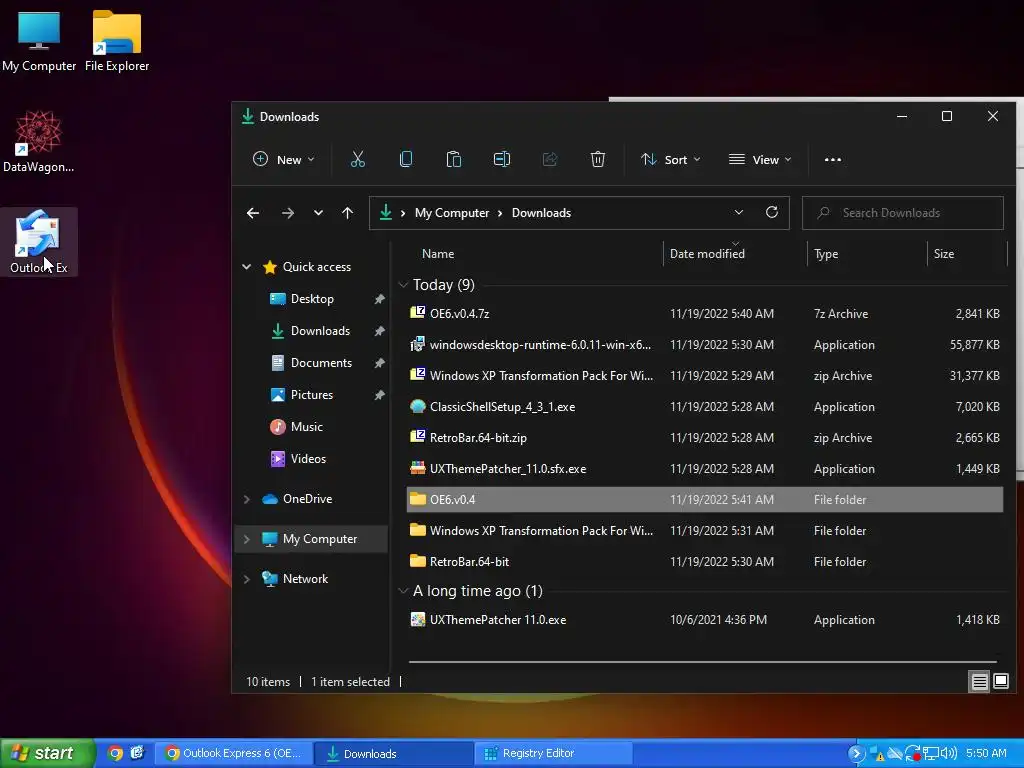1024x768 pixels.
Task: Click the Delete trash can icon
Action: [x=598, y=159]
